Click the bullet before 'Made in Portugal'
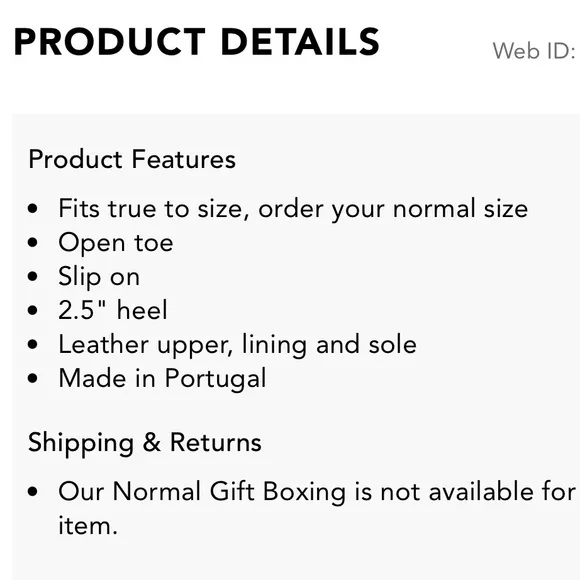The width and height of the screenshot is (580, 580). [x=33, y=378]
